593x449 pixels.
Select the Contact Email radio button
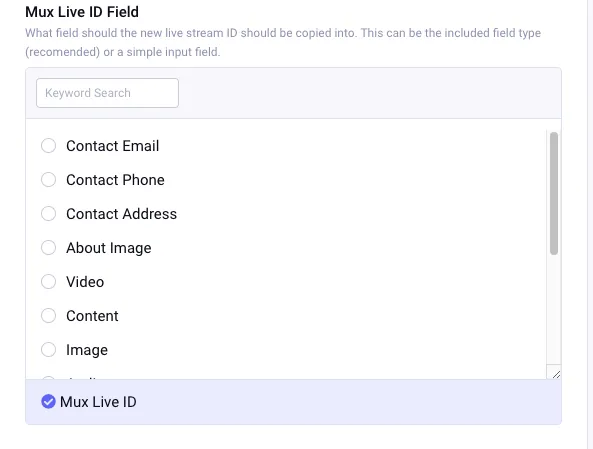click(48, 146)
